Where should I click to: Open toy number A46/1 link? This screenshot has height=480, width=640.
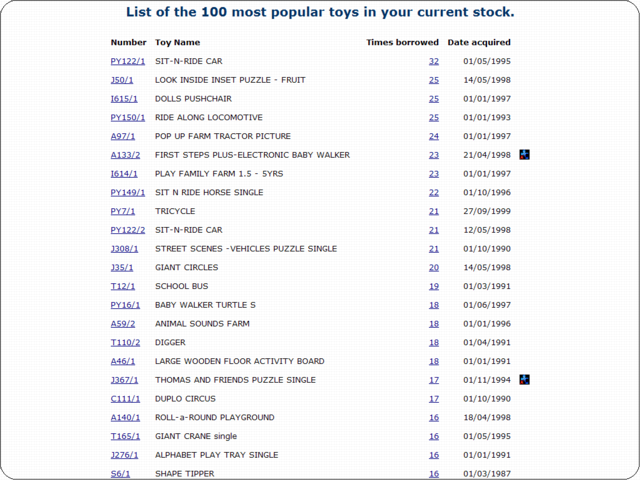point(122,362)
